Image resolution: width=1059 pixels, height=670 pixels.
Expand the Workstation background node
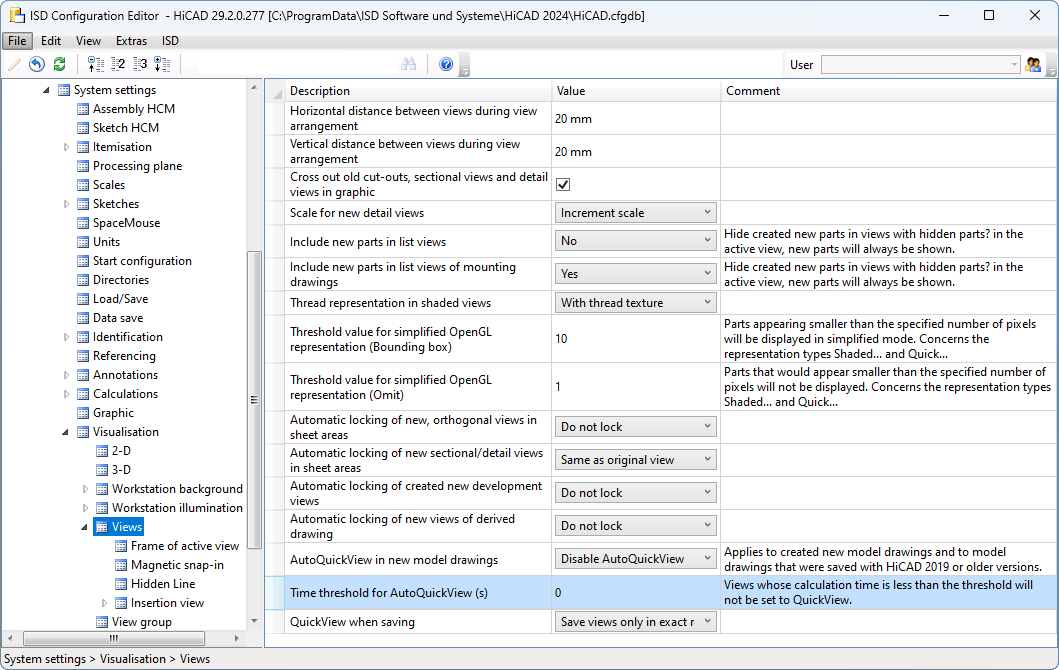point(85,489)
